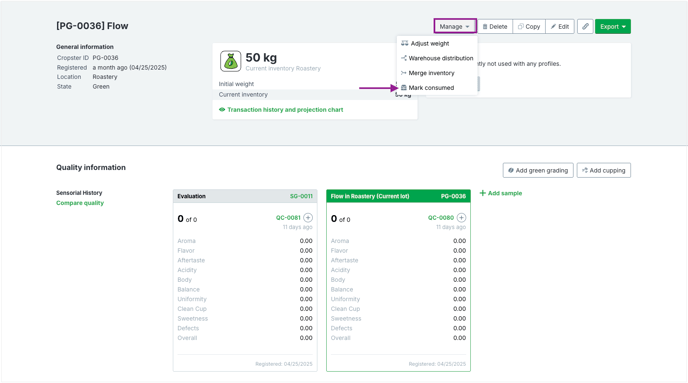
Task: Click the attachment paperclip icon
Action: click(585, 26)
